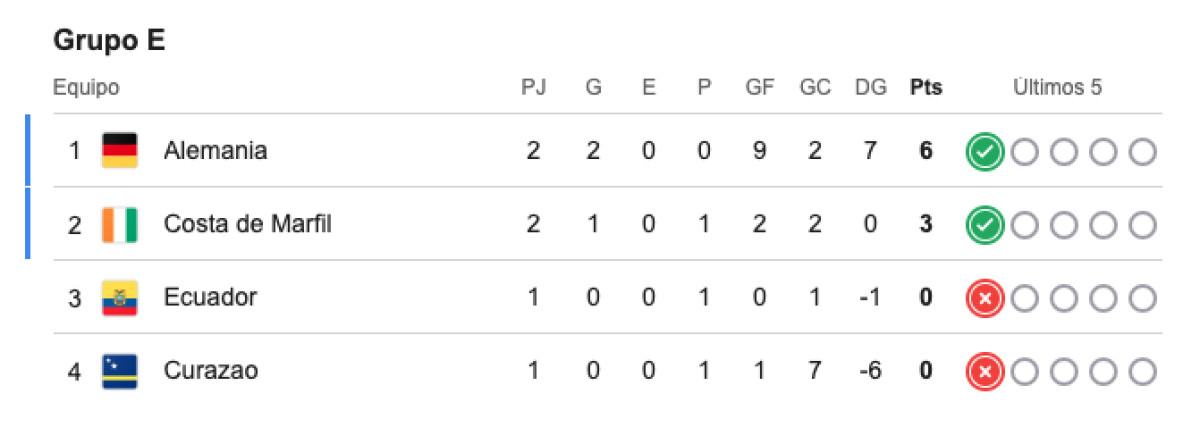The image size is (1200, 436).
Task: Click Alemania's second empty match circle
Action: pos(1063,152)
